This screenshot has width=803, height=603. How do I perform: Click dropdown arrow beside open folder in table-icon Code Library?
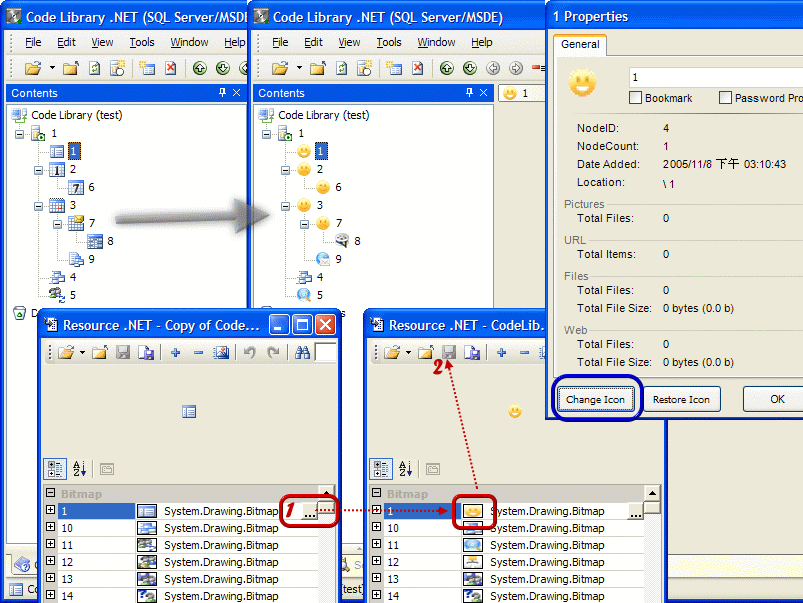[x=52, y=68]
